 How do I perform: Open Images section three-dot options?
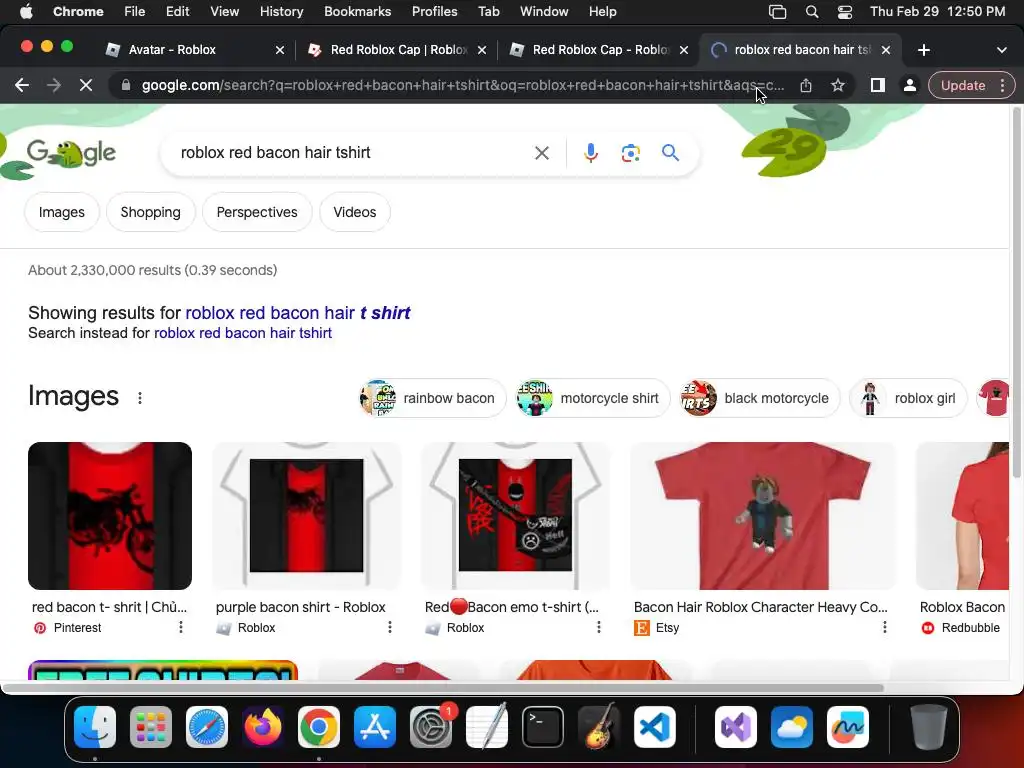140,398
